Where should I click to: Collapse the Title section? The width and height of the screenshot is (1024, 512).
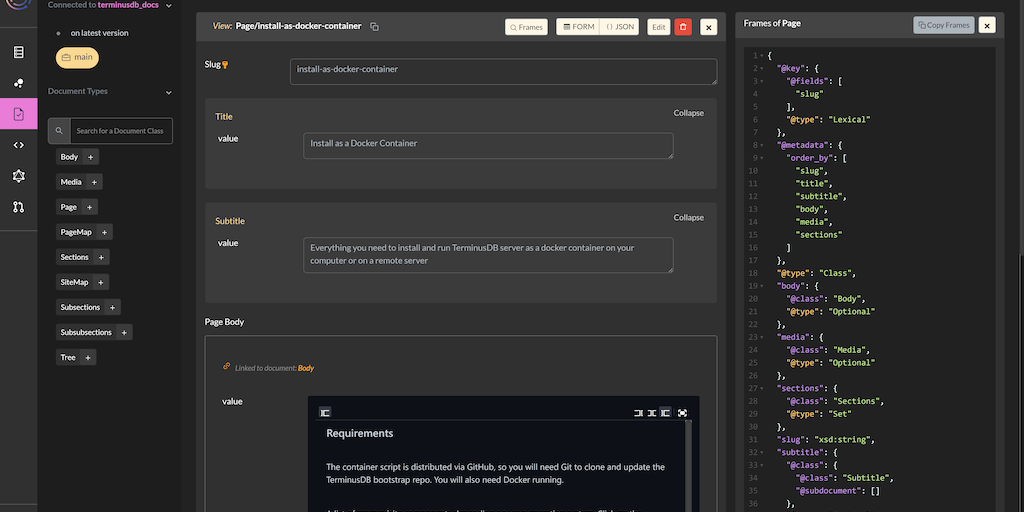click(688, 113)
